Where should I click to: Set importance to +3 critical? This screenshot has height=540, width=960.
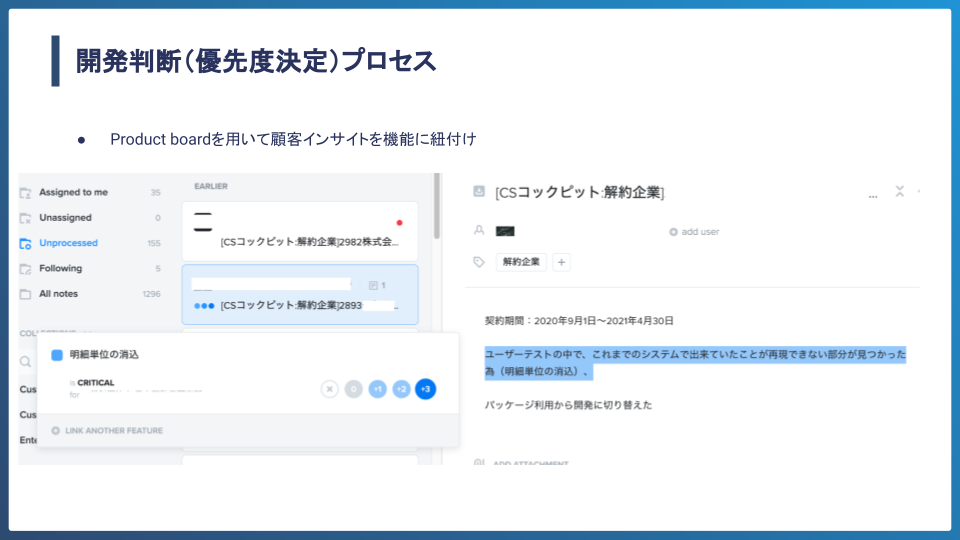pos(426,389)
